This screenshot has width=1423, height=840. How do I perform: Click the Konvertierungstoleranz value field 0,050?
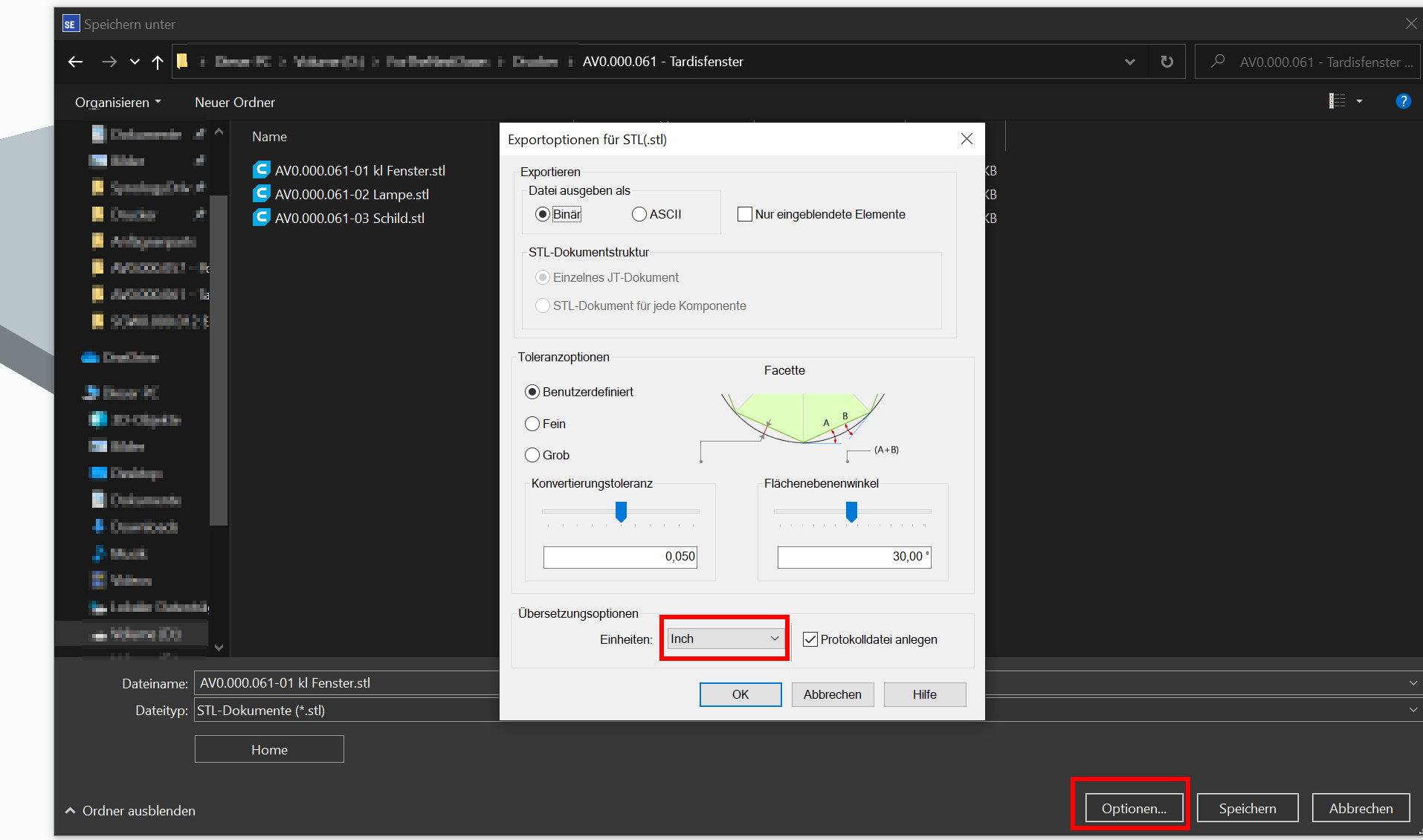tap(620, 557)
